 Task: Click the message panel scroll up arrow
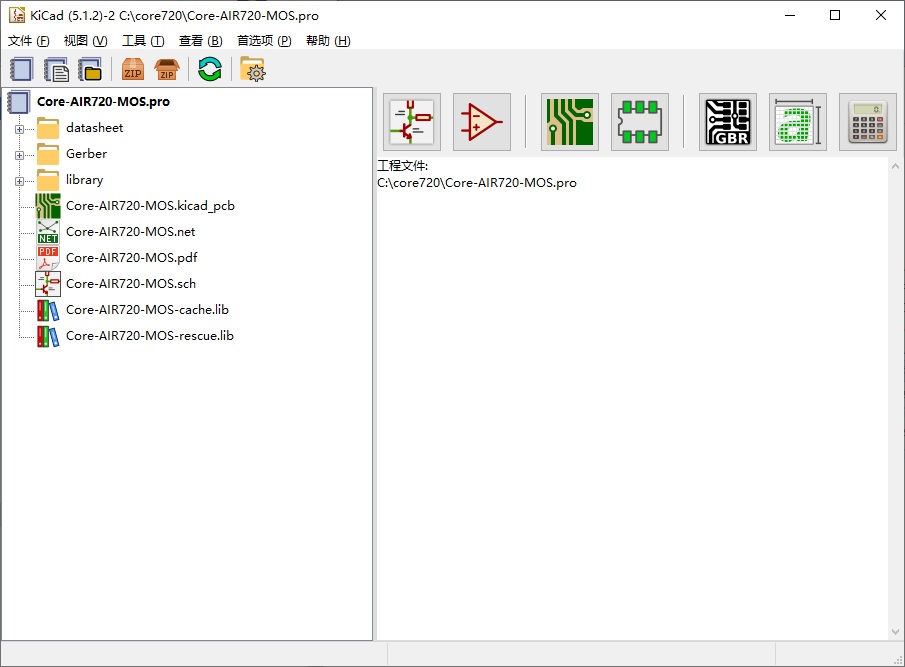pos(895,166)
